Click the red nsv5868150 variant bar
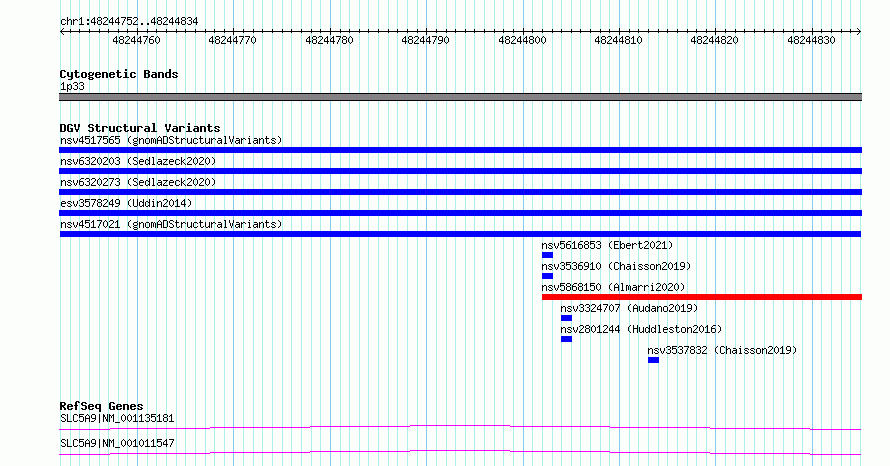890x466 pixels. point(701,297)
